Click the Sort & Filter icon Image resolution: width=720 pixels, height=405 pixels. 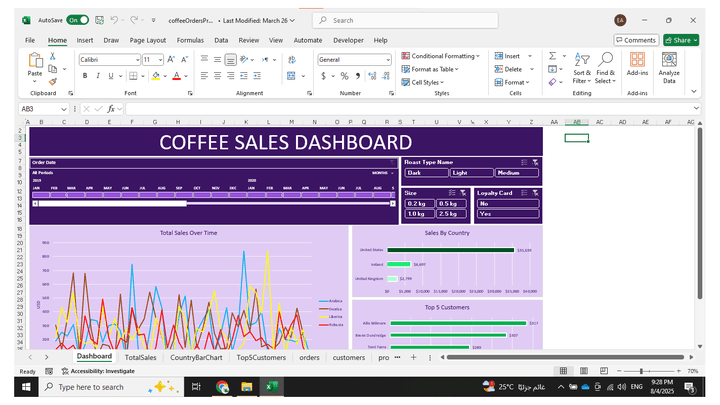pyautogui.click(x=581, y=66)
